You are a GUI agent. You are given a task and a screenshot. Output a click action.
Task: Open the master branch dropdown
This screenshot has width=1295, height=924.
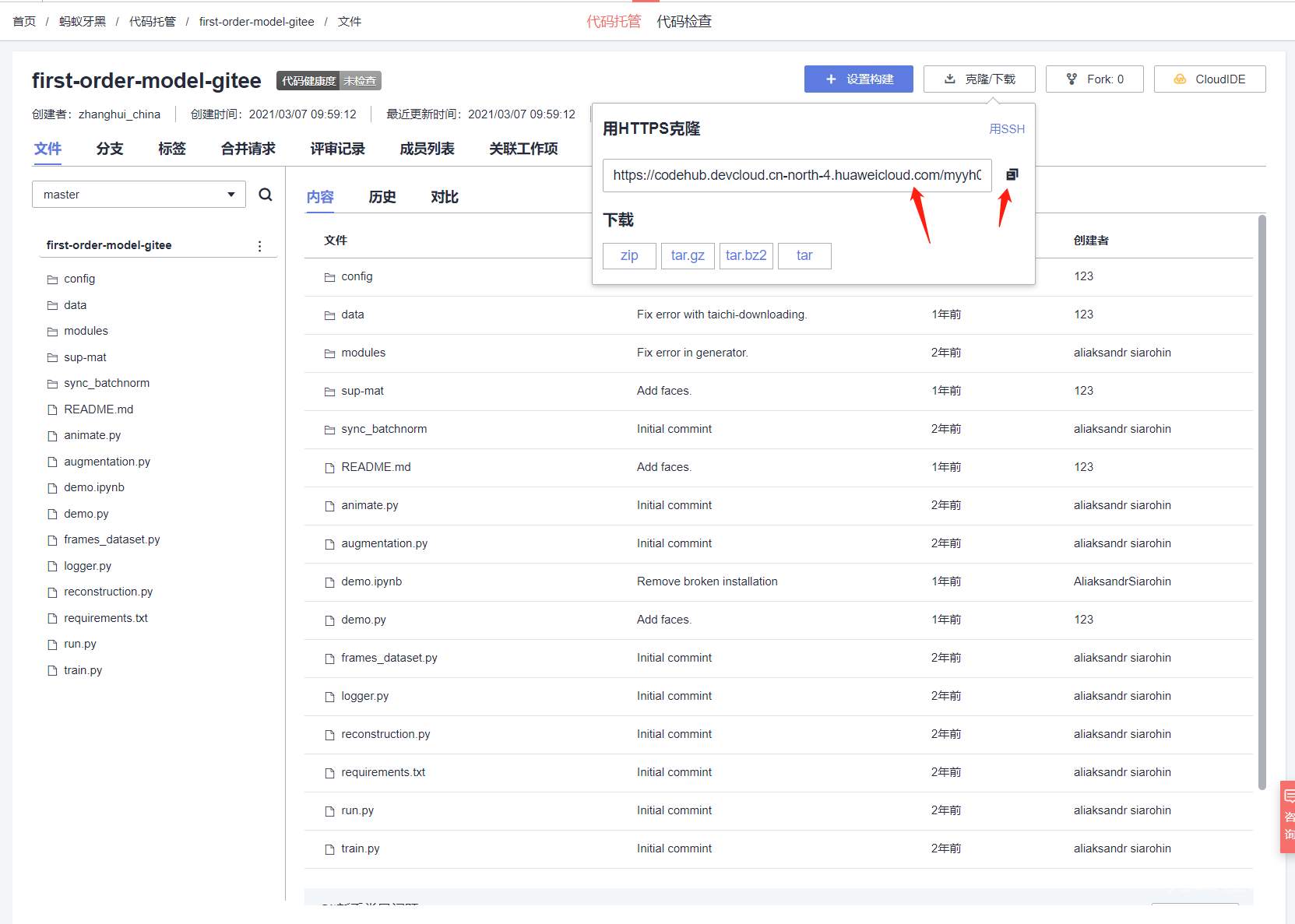(x=139, y=195)
